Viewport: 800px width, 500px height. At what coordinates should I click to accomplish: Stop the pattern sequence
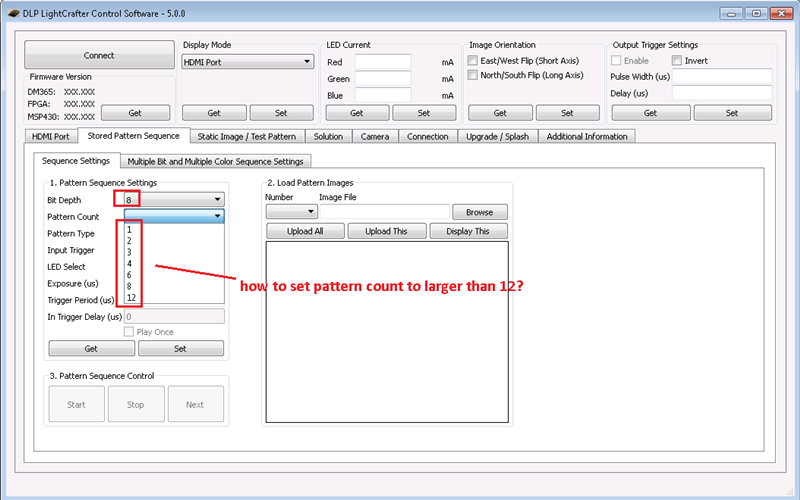[x=136, y=404]
